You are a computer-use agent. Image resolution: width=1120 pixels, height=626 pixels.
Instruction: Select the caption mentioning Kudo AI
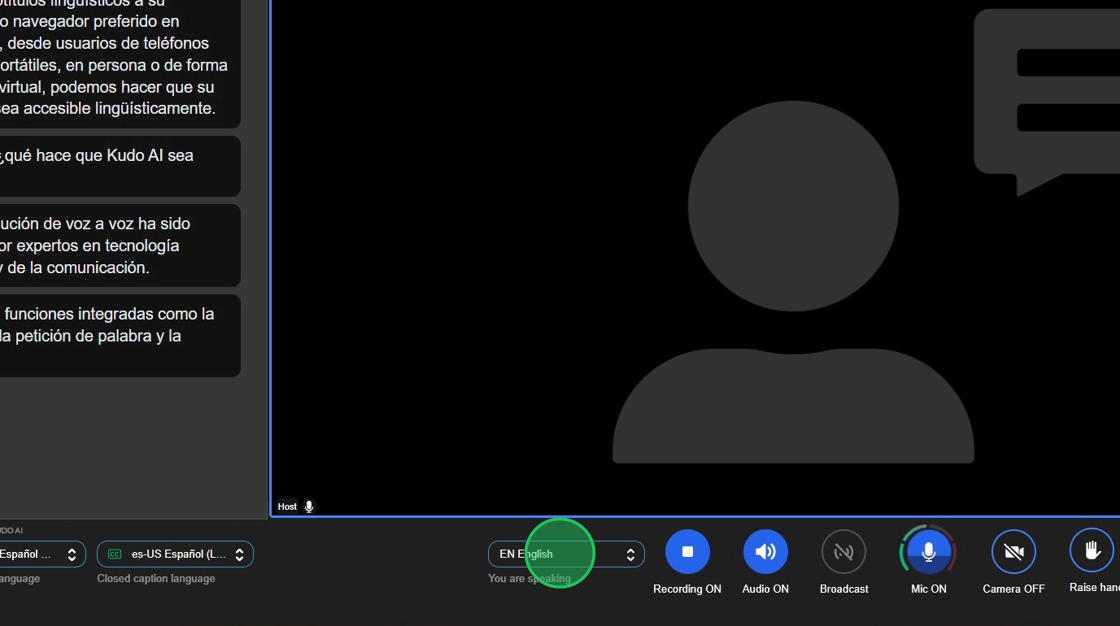click(118, 166)
